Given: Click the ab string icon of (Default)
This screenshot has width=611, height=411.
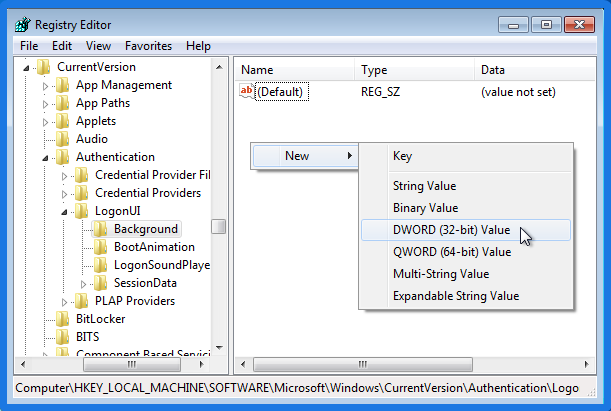Looking at the screenshot, I should 246,92.
